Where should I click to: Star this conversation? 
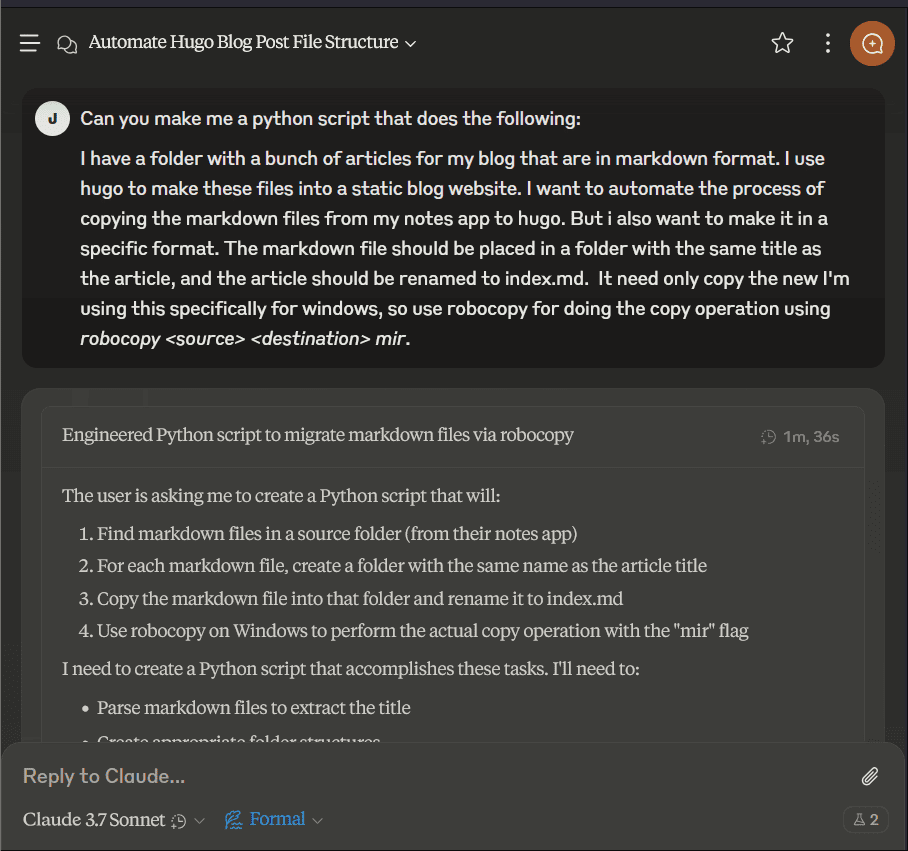pos(782,43)
